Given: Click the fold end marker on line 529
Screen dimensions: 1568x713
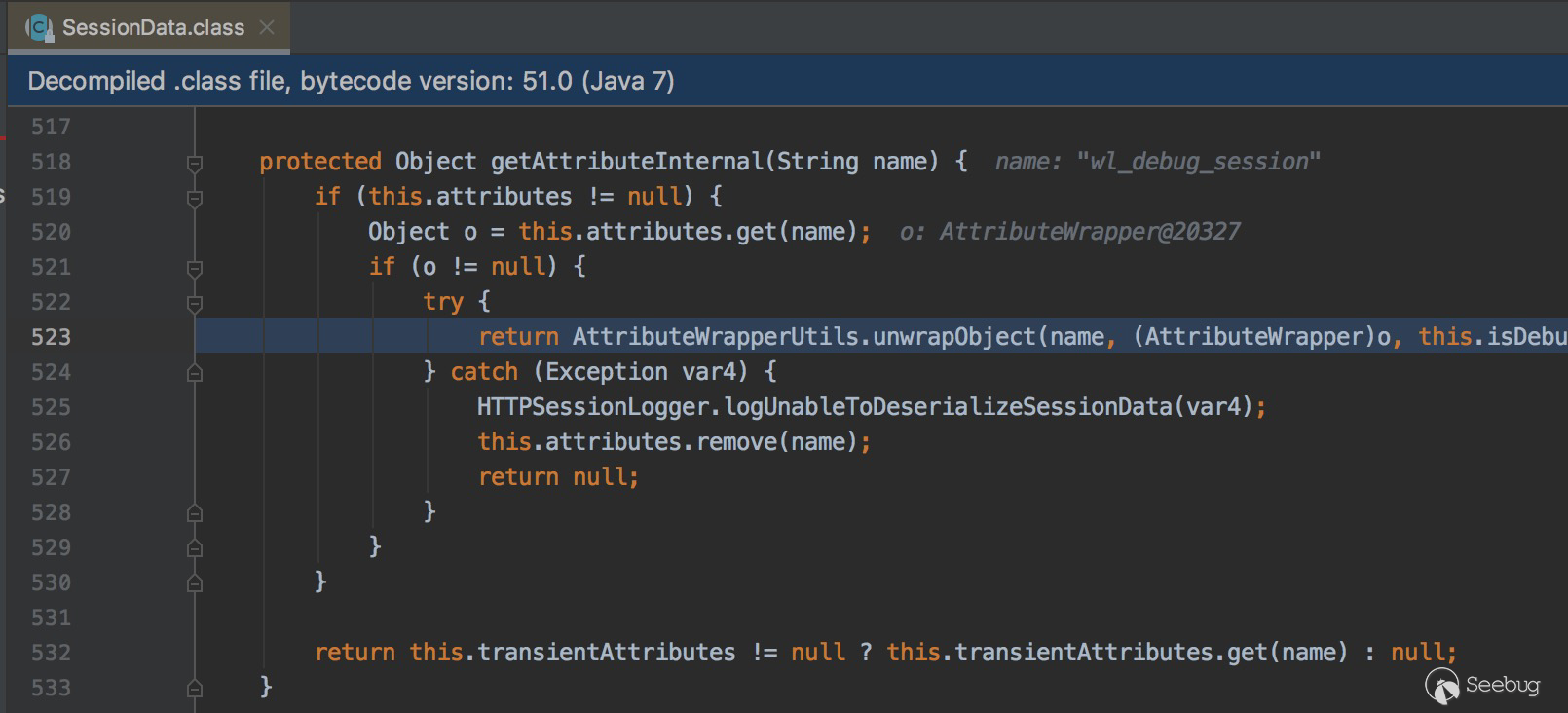Looking at the screenshot, I should click(195, 548).
